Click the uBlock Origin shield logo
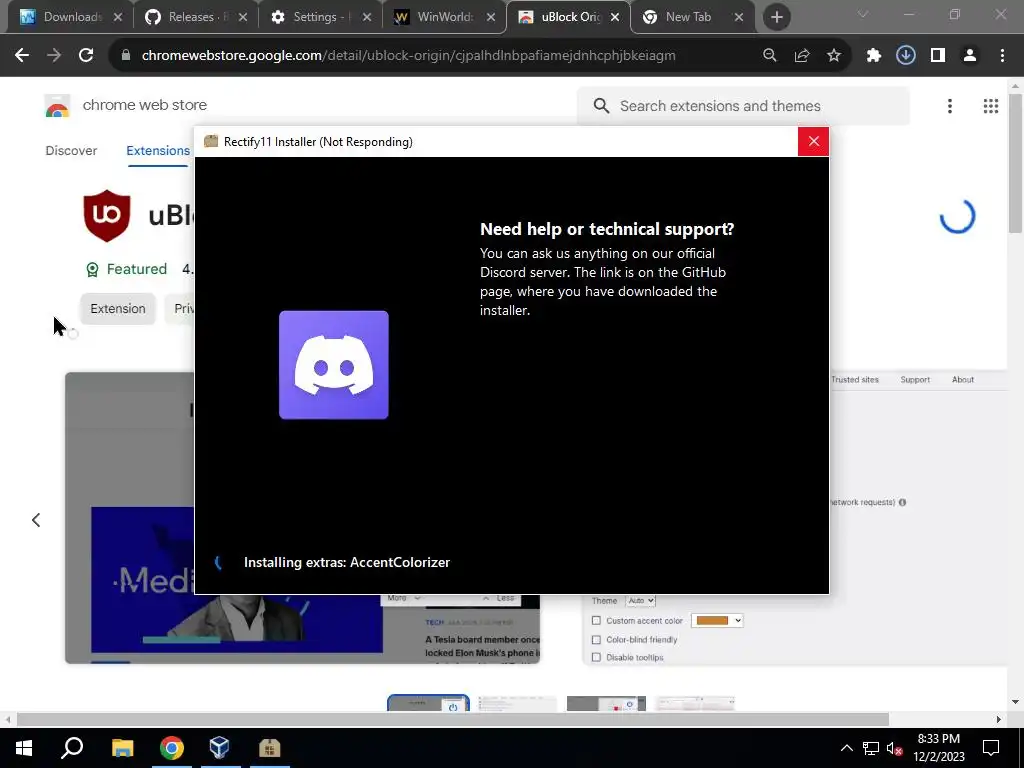 pyautogui.click(x=107, y=216)
